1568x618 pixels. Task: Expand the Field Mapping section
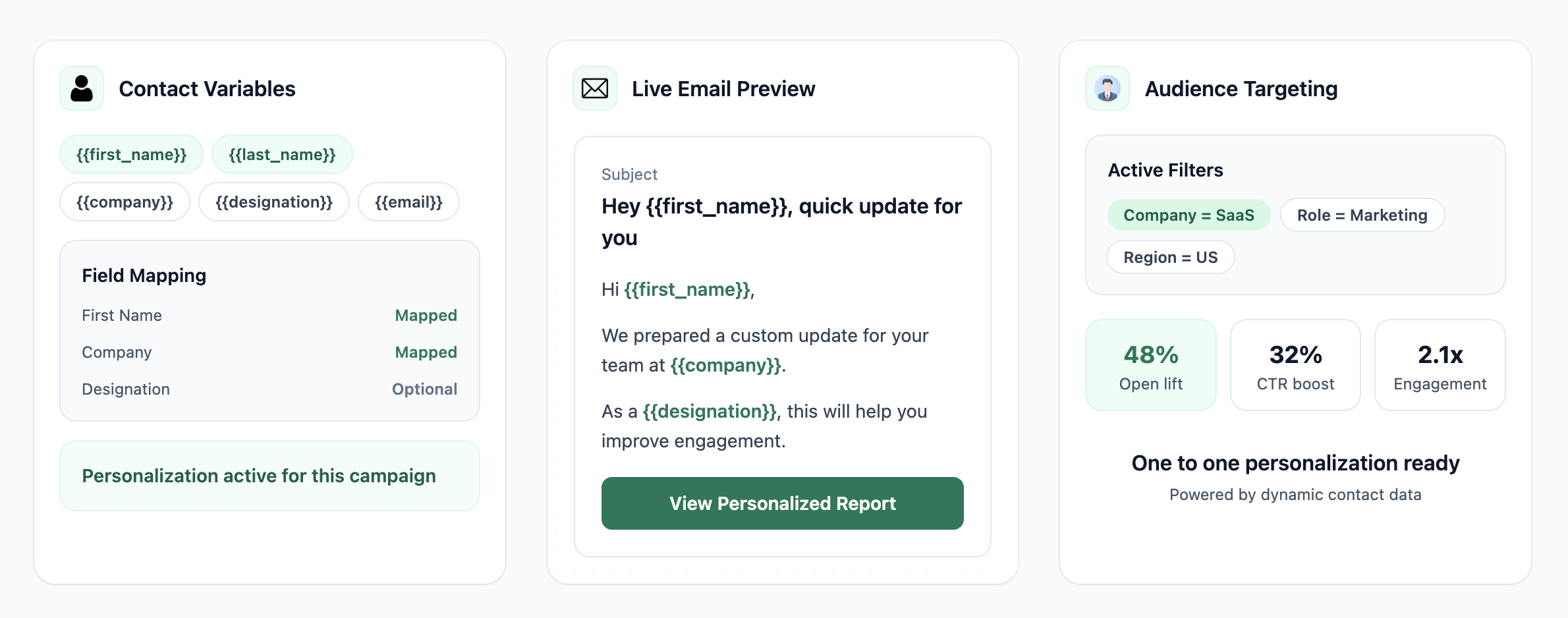(x=144, y=275)
